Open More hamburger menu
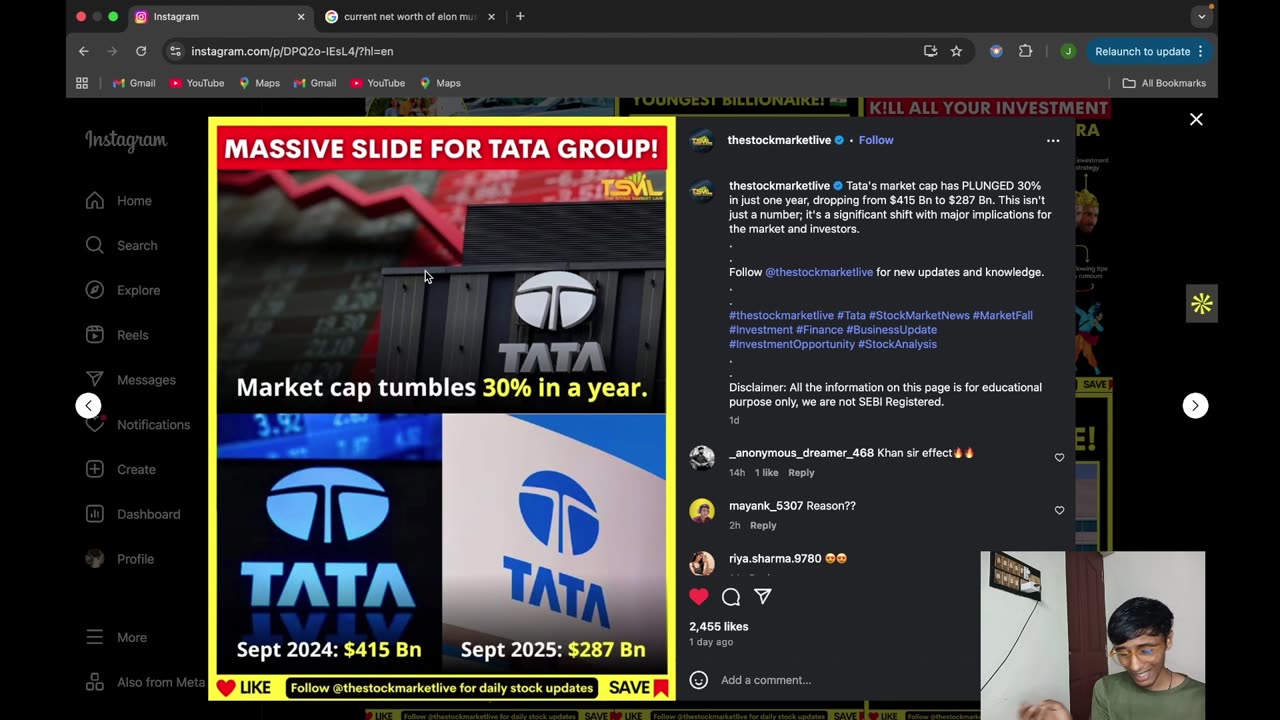Viewport: 1280px width, 720px height. tap(95, 637)
